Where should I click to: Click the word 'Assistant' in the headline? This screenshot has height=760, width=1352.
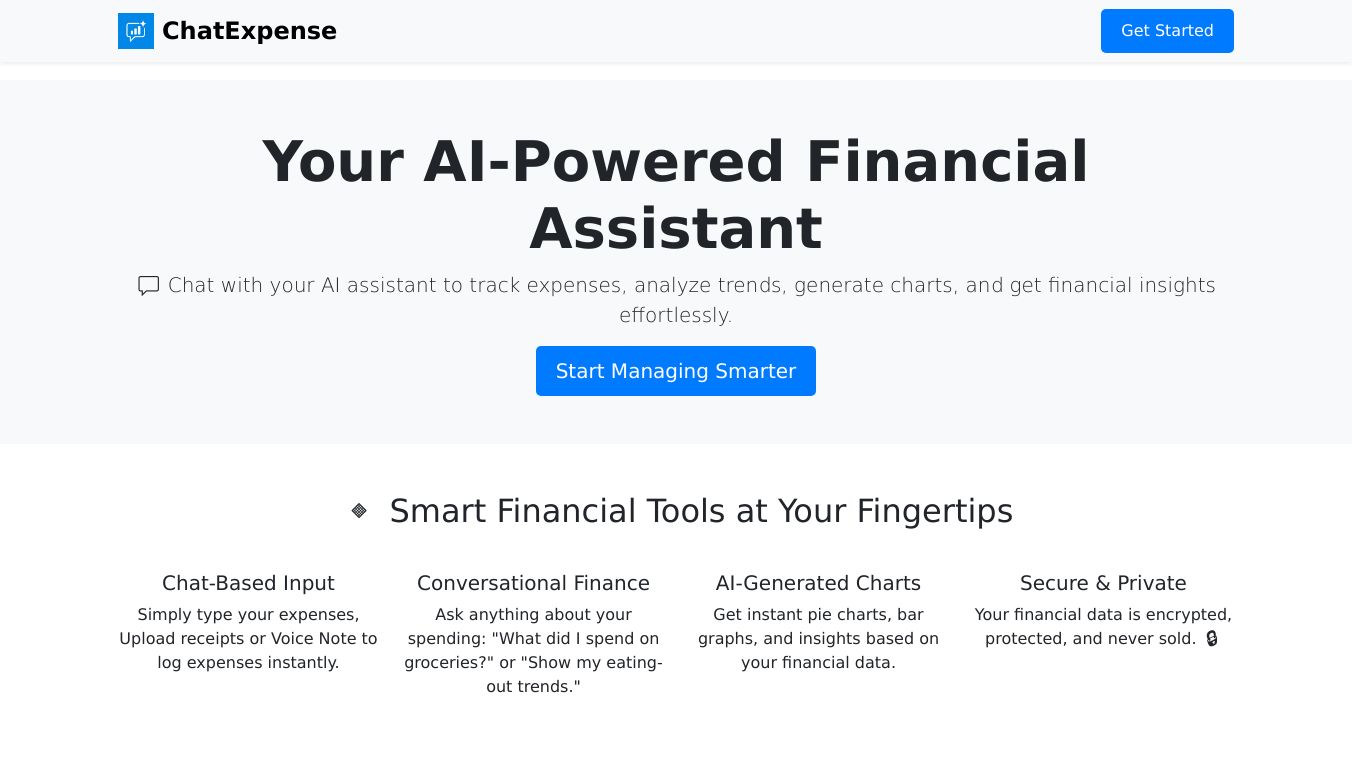[675, 228]
